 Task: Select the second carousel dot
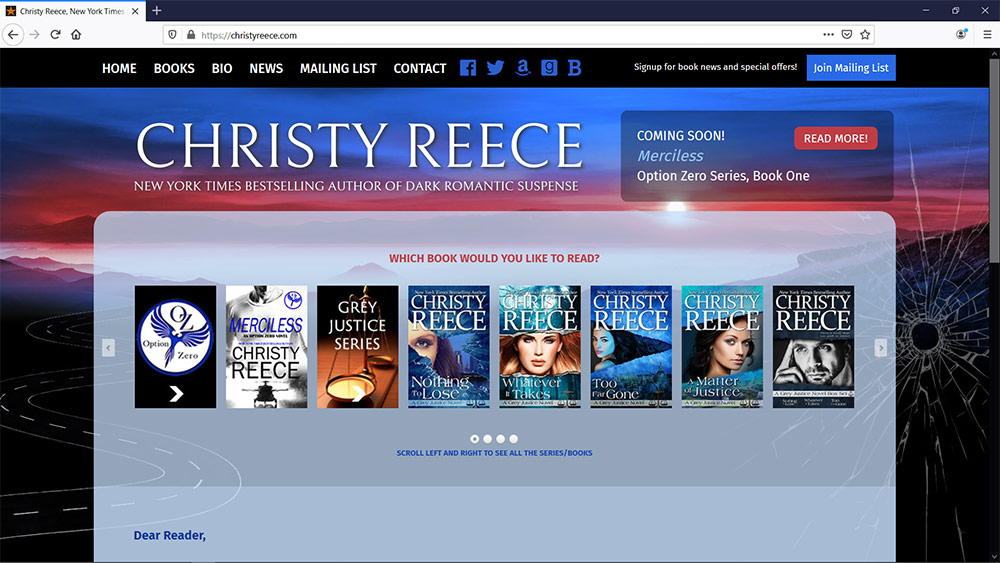[488, 439]
